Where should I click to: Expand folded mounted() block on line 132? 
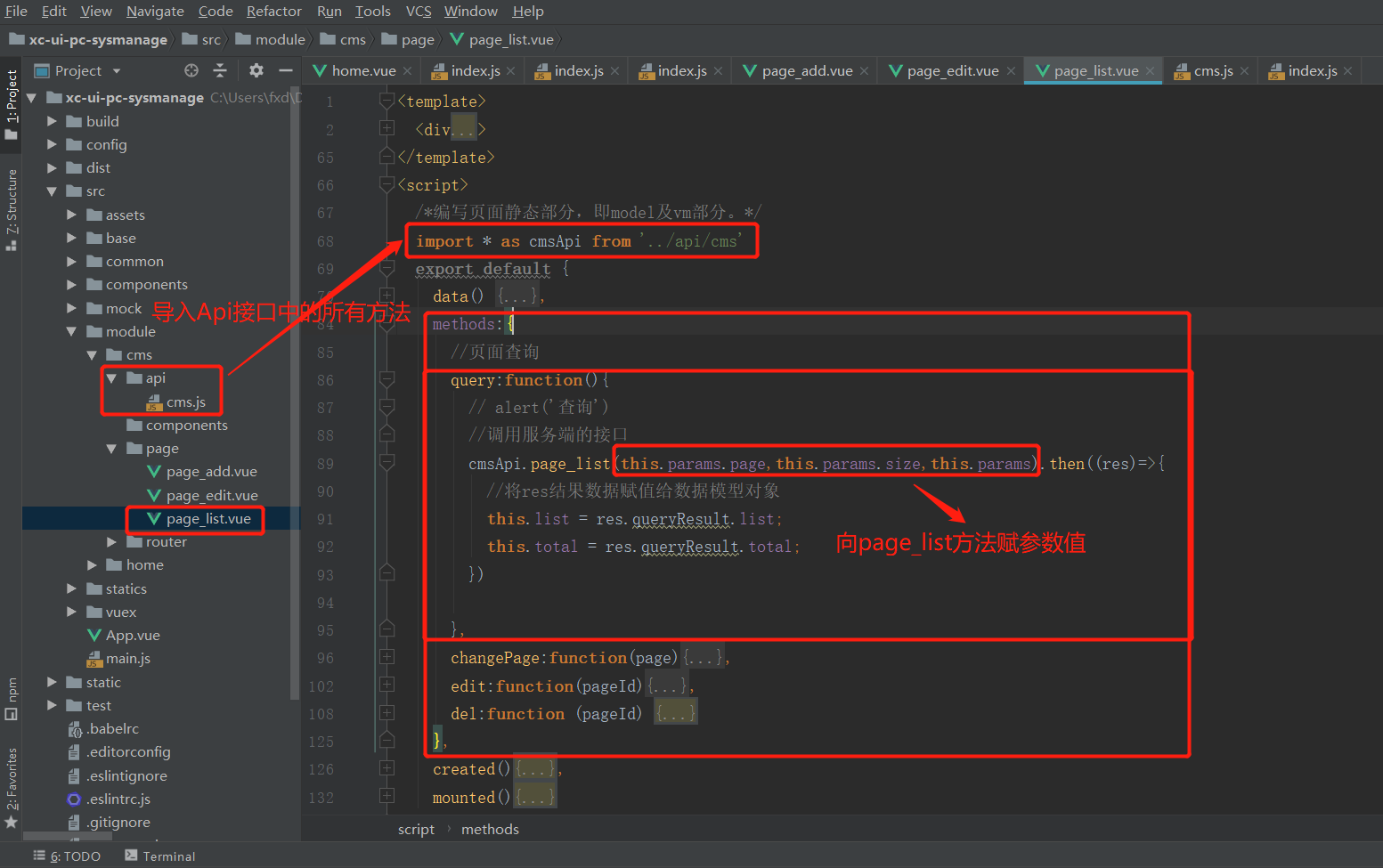click(x=386, y=796)
